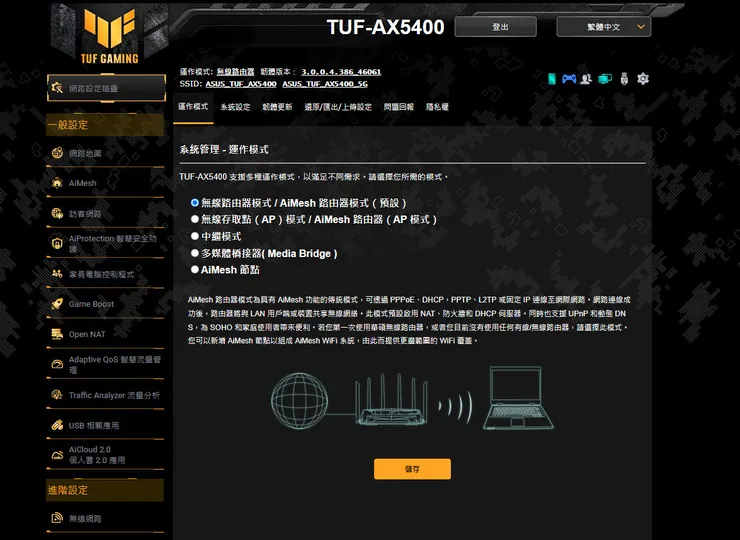The image size is (740, 540).
Task: Click the 家長電腦控制程式 family icon
Action: pos(57,274)
